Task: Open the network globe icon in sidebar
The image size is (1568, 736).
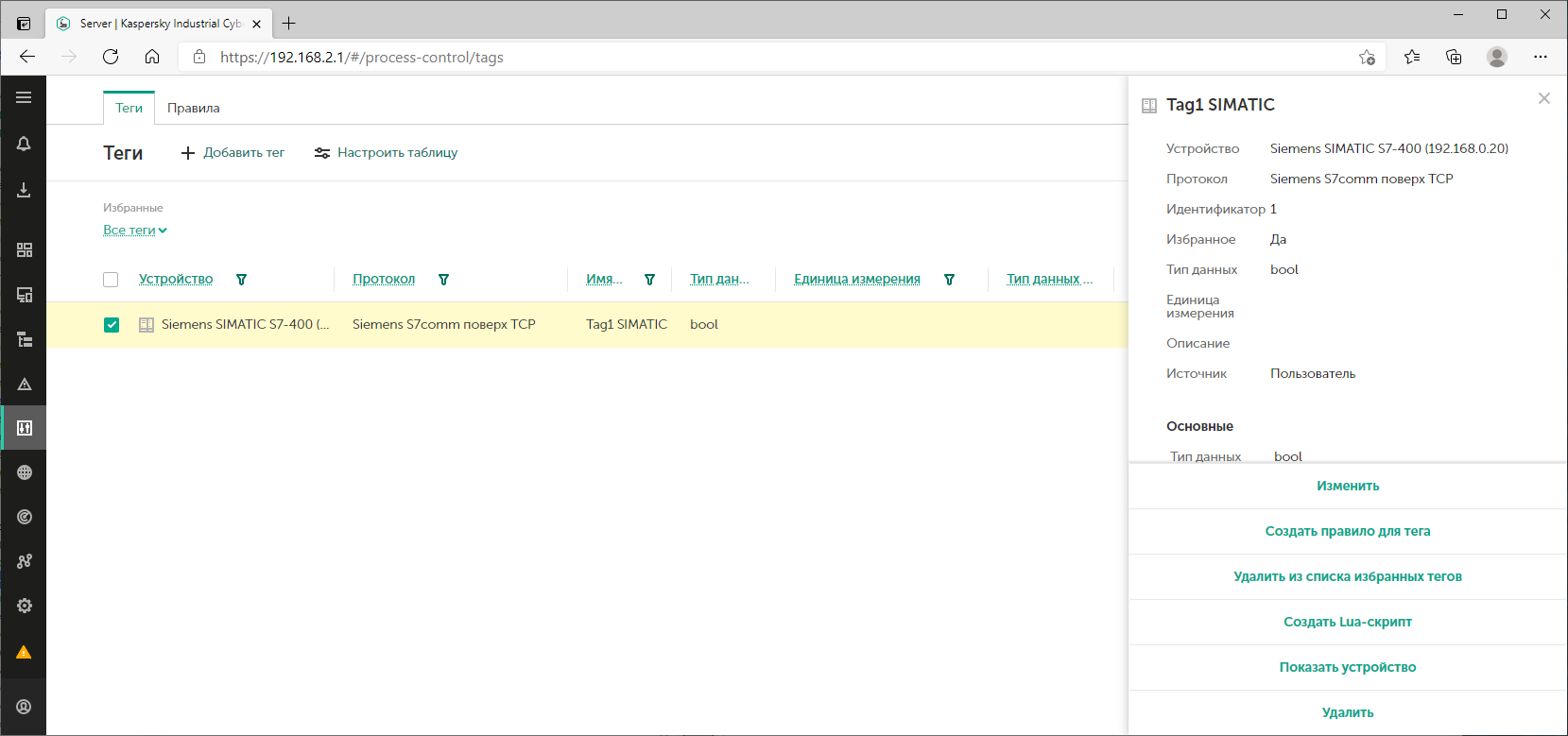Action: (x=24, y=472)
